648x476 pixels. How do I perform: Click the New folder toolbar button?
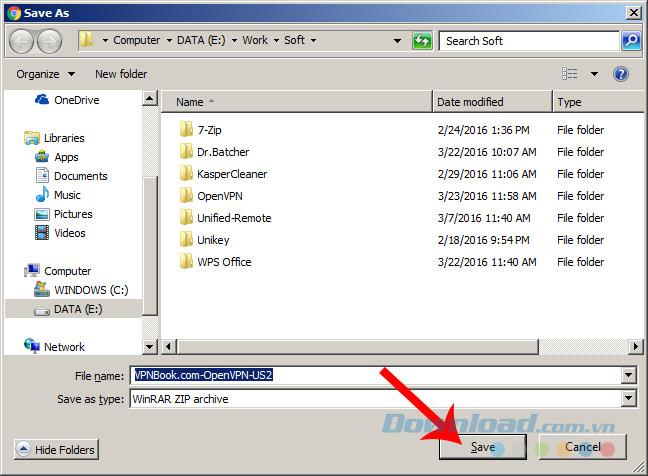121,74
